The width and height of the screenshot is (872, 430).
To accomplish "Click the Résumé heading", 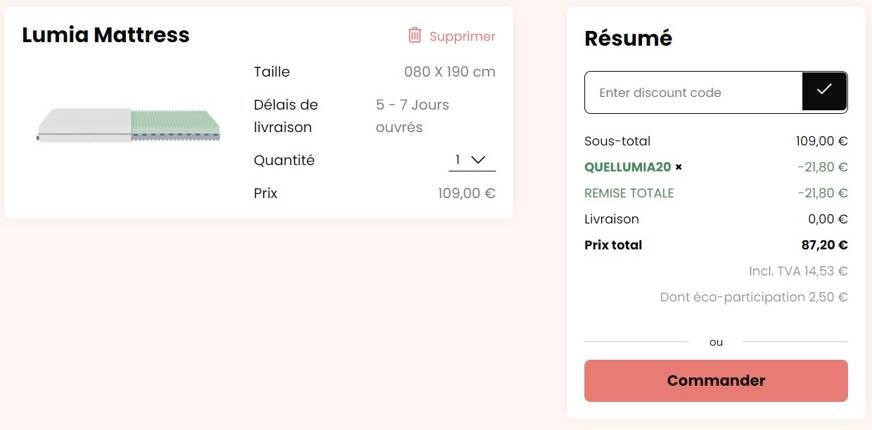I will coord(628,38).
